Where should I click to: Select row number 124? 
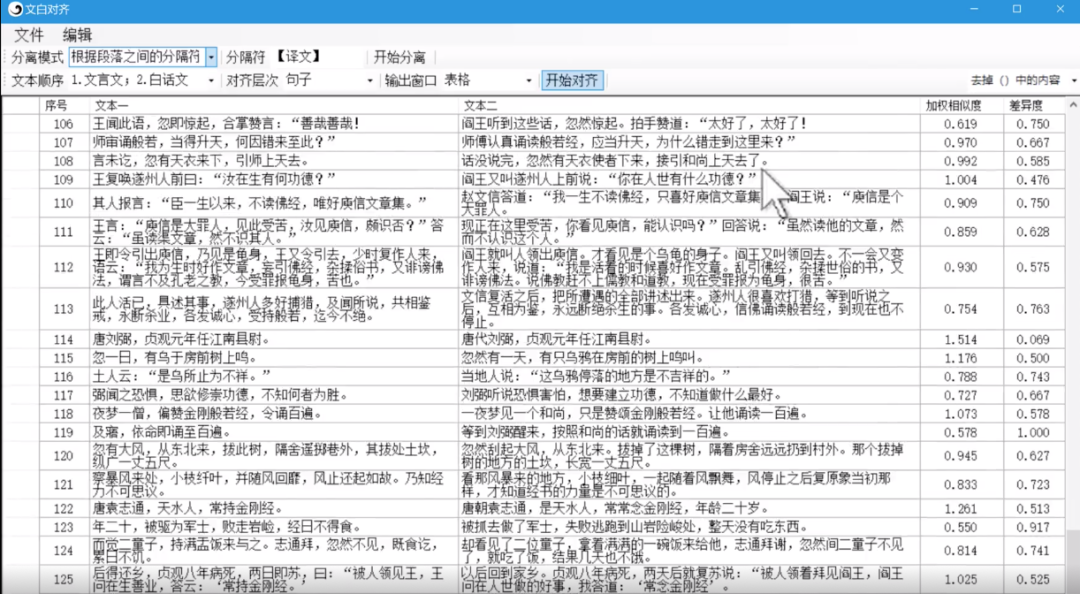(x=63, y=551)
